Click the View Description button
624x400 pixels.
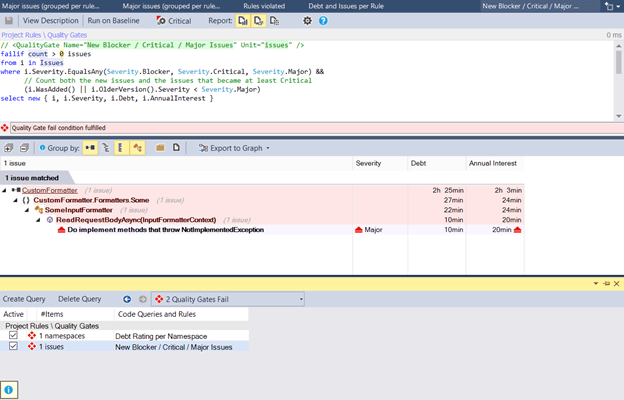pos(50,20)
